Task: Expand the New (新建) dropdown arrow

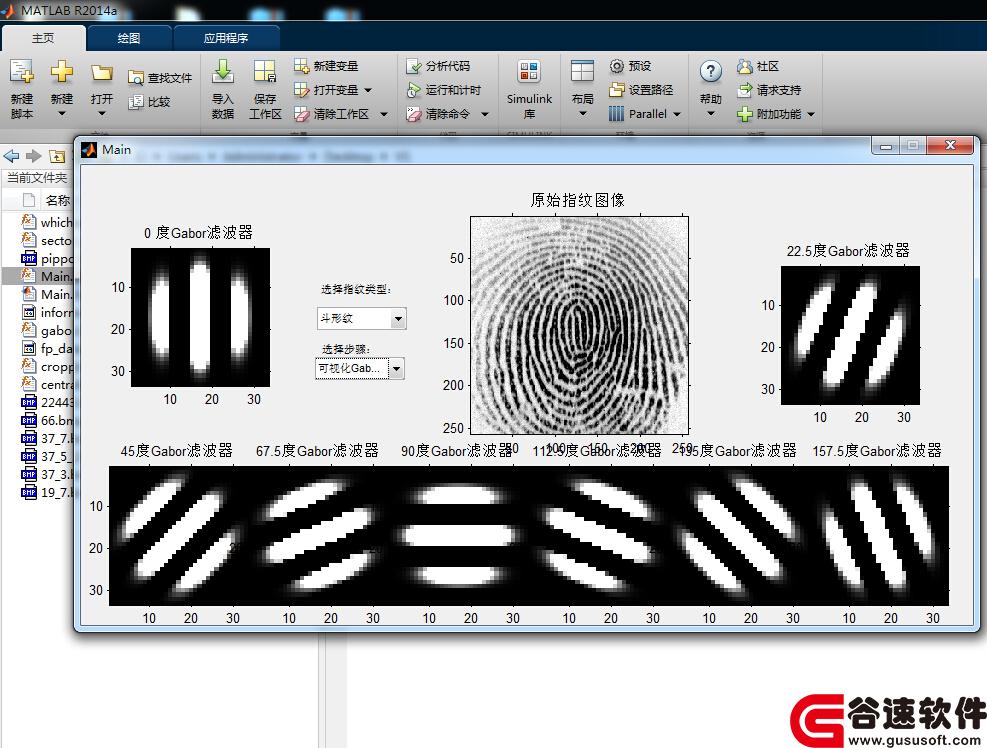Action: click(x=62, y=113)
